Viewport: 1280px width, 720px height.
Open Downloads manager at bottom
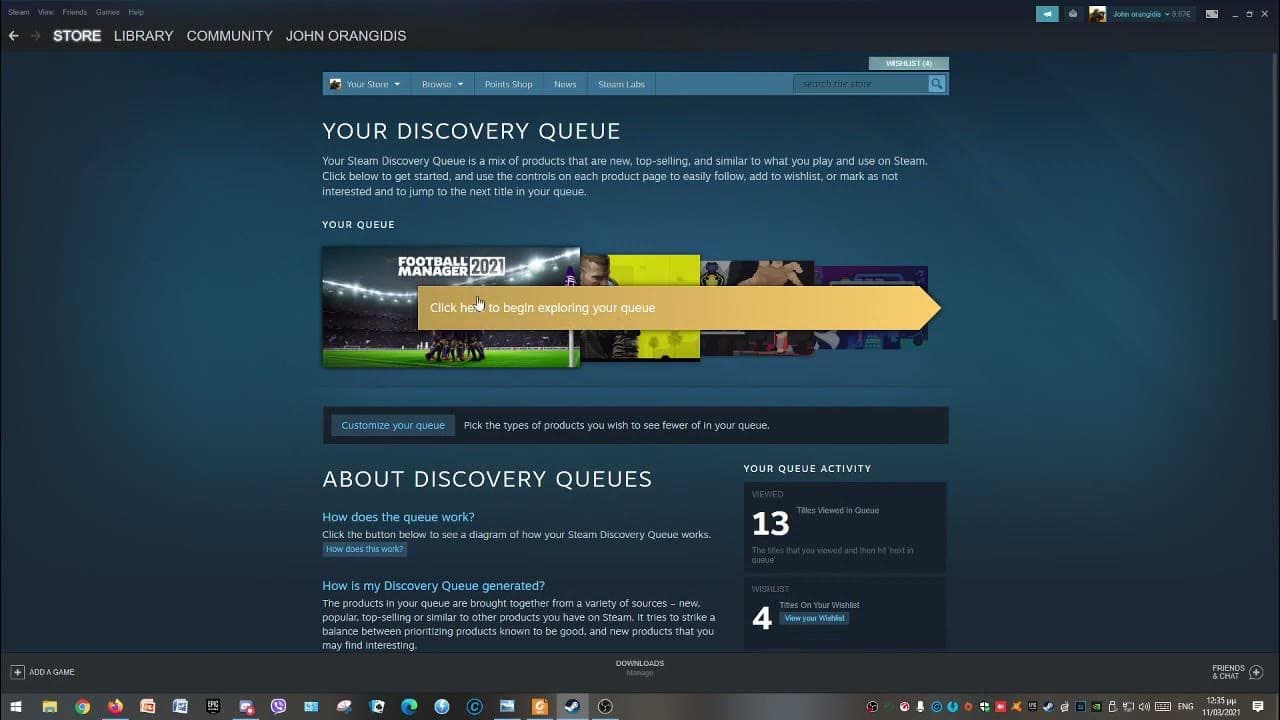coord(639,668)
